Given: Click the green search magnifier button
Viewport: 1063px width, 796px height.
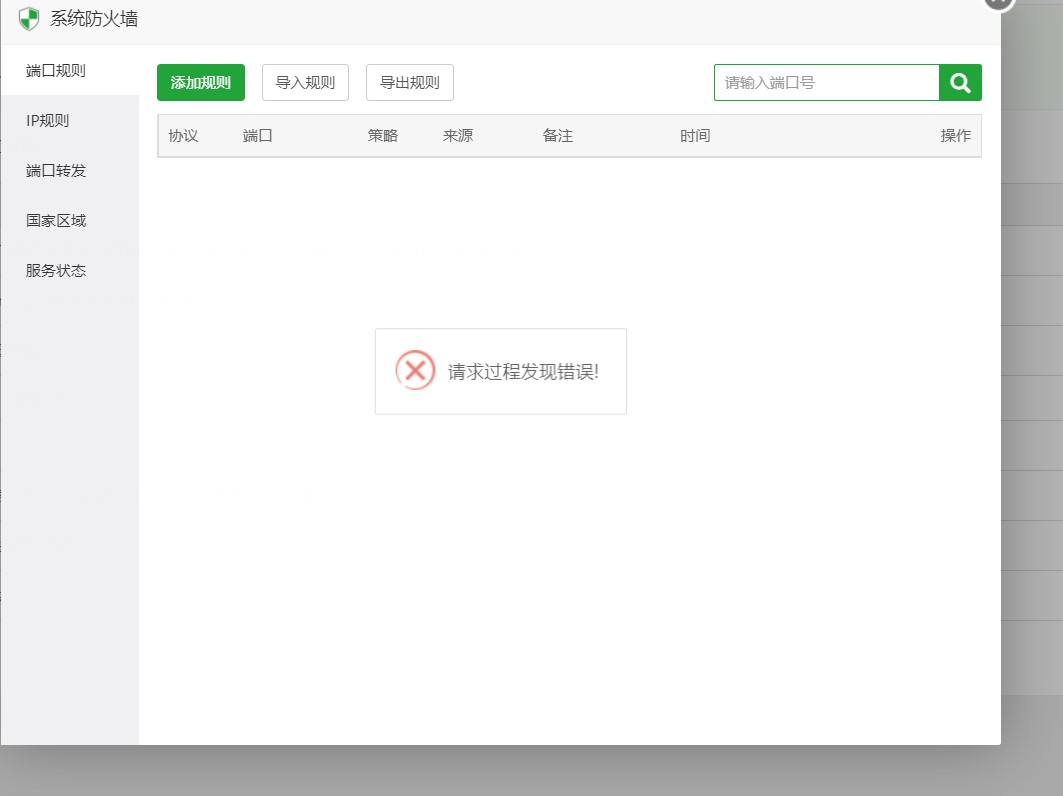Looking at the screenshot, I should tap(960, 83).
